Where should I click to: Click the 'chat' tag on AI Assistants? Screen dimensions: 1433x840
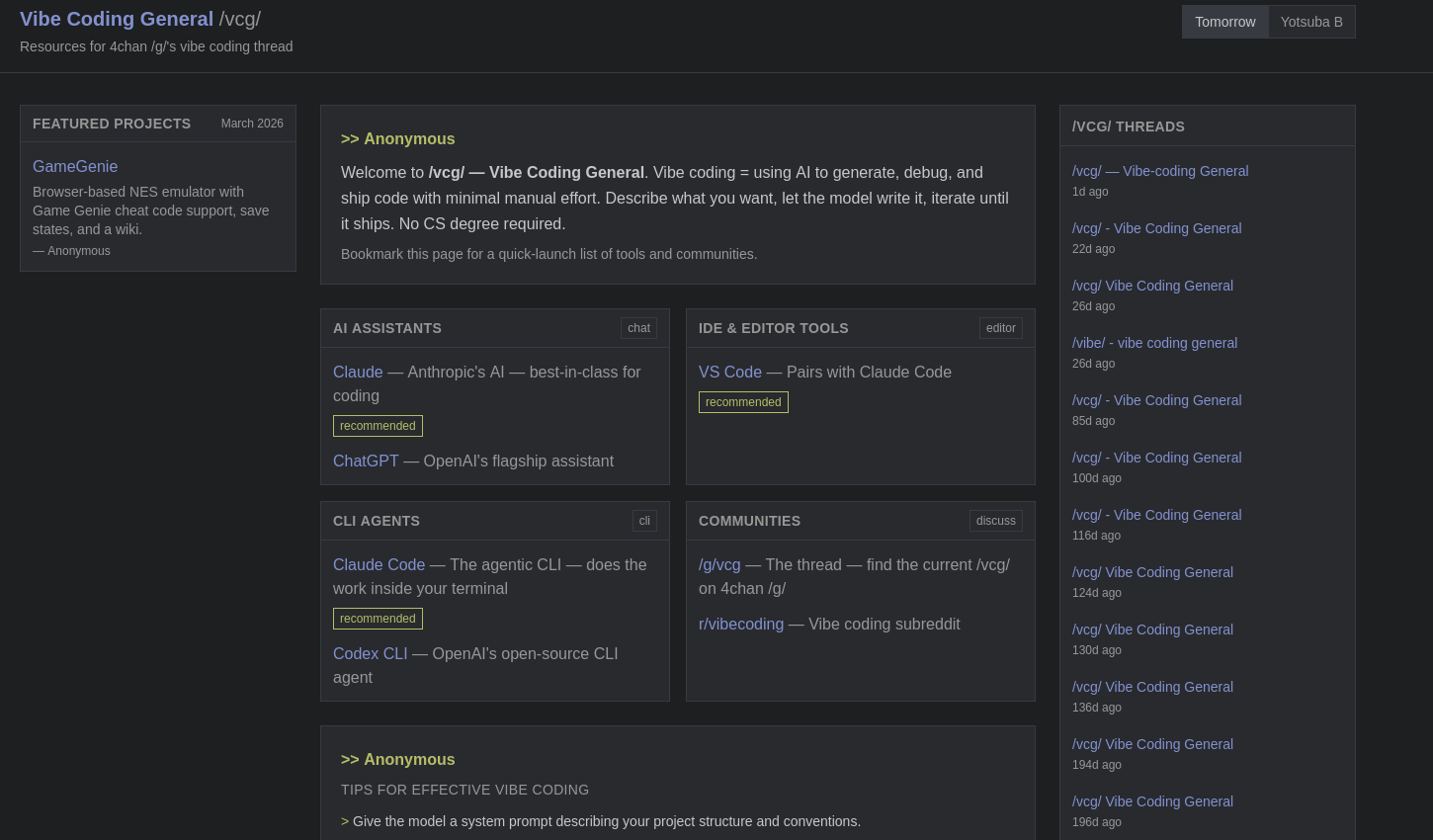[x=638, y=328]
